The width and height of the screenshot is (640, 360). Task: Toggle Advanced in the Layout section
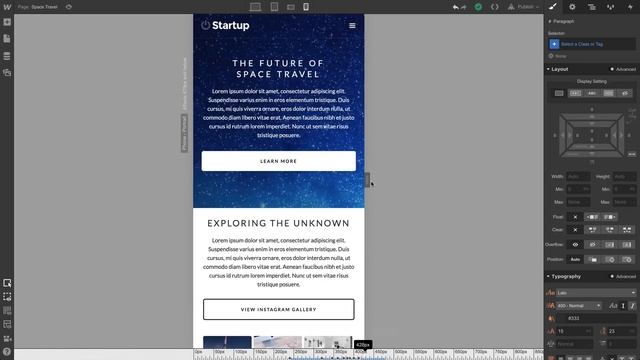coord(623,69)
